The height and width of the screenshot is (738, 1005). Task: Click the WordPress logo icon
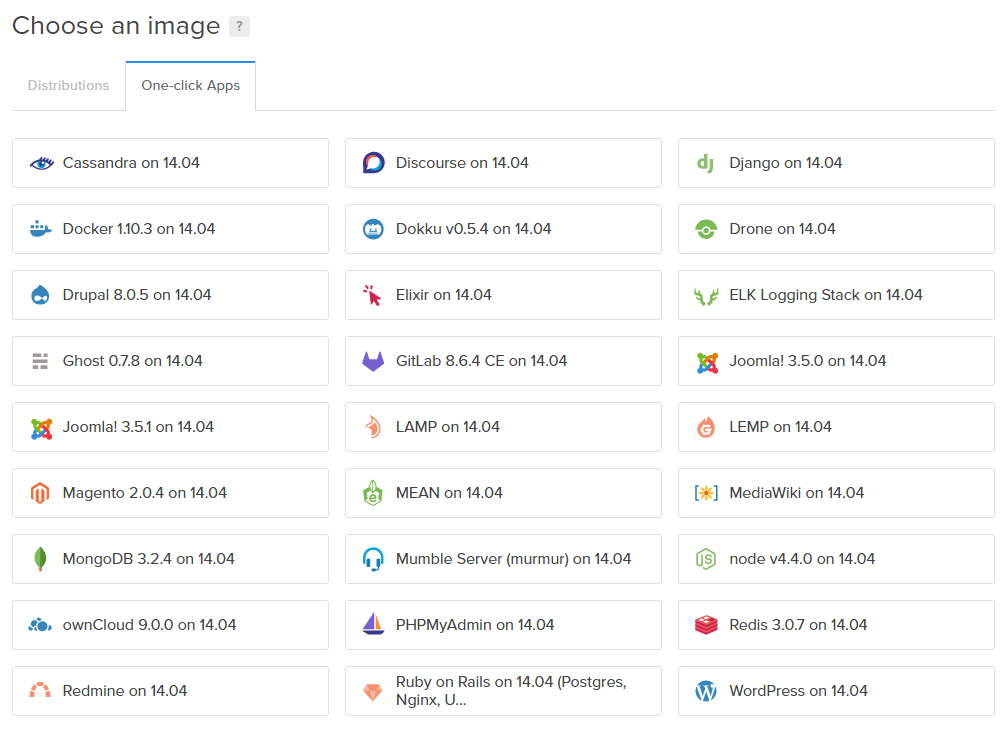[x=706, y=691]
